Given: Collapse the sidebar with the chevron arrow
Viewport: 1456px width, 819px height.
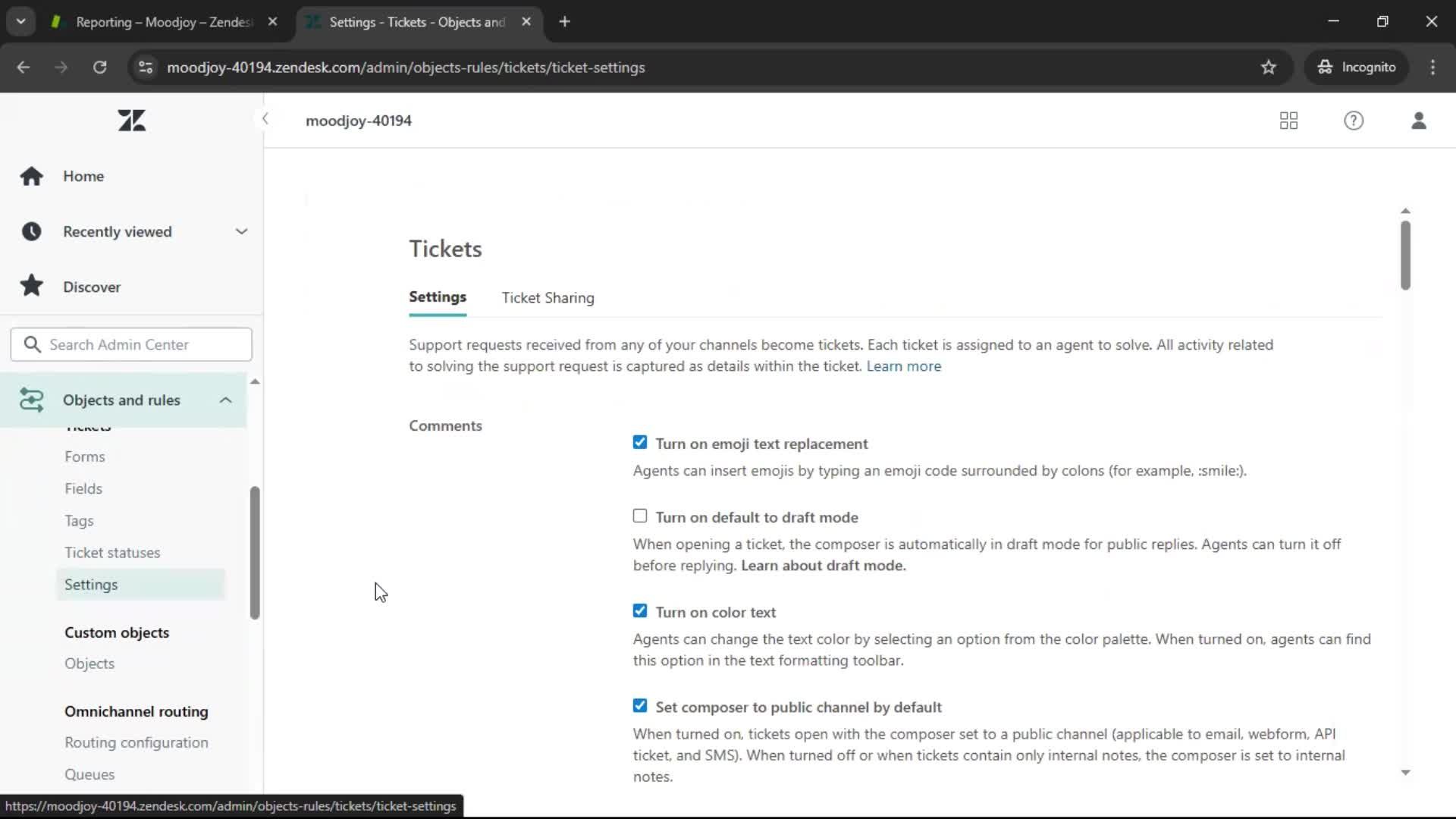Looking at the screenshot, I should 265,119.
